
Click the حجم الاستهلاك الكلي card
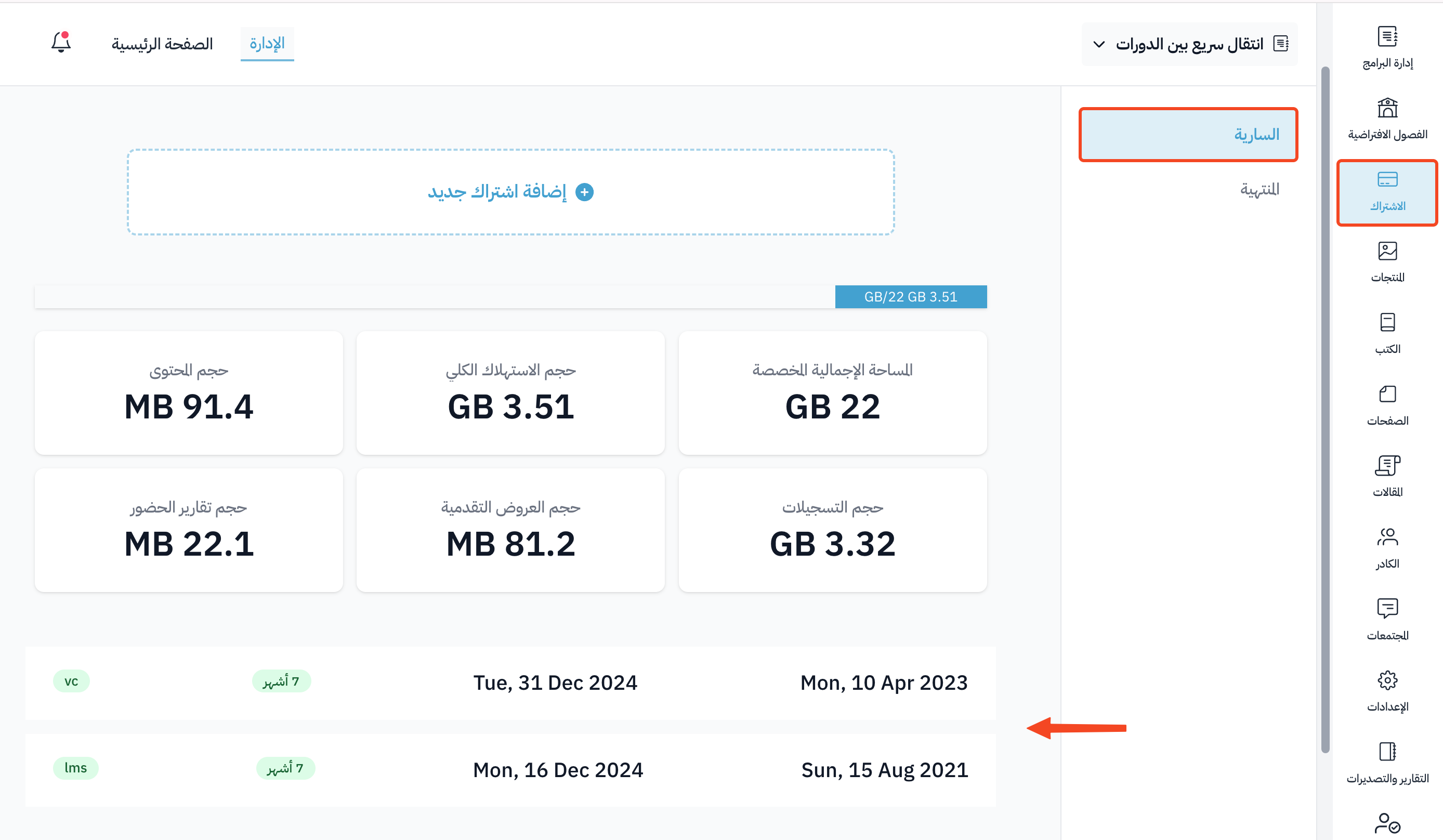[x=510, y=393]
